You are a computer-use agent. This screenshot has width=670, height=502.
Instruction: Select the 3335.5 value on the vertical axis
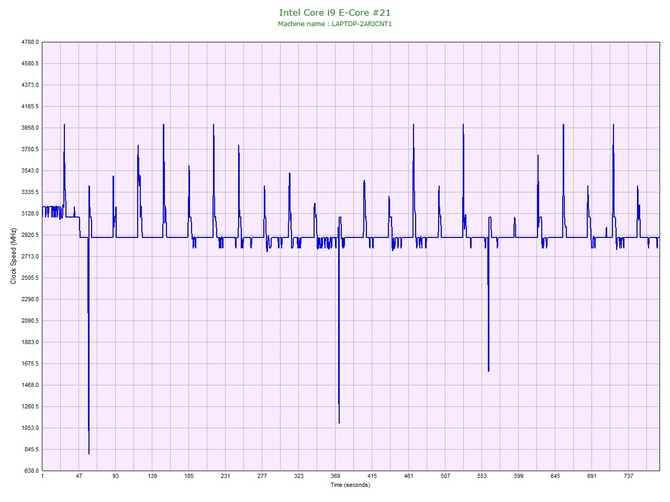pyautogui.click(x=30, y=192)
